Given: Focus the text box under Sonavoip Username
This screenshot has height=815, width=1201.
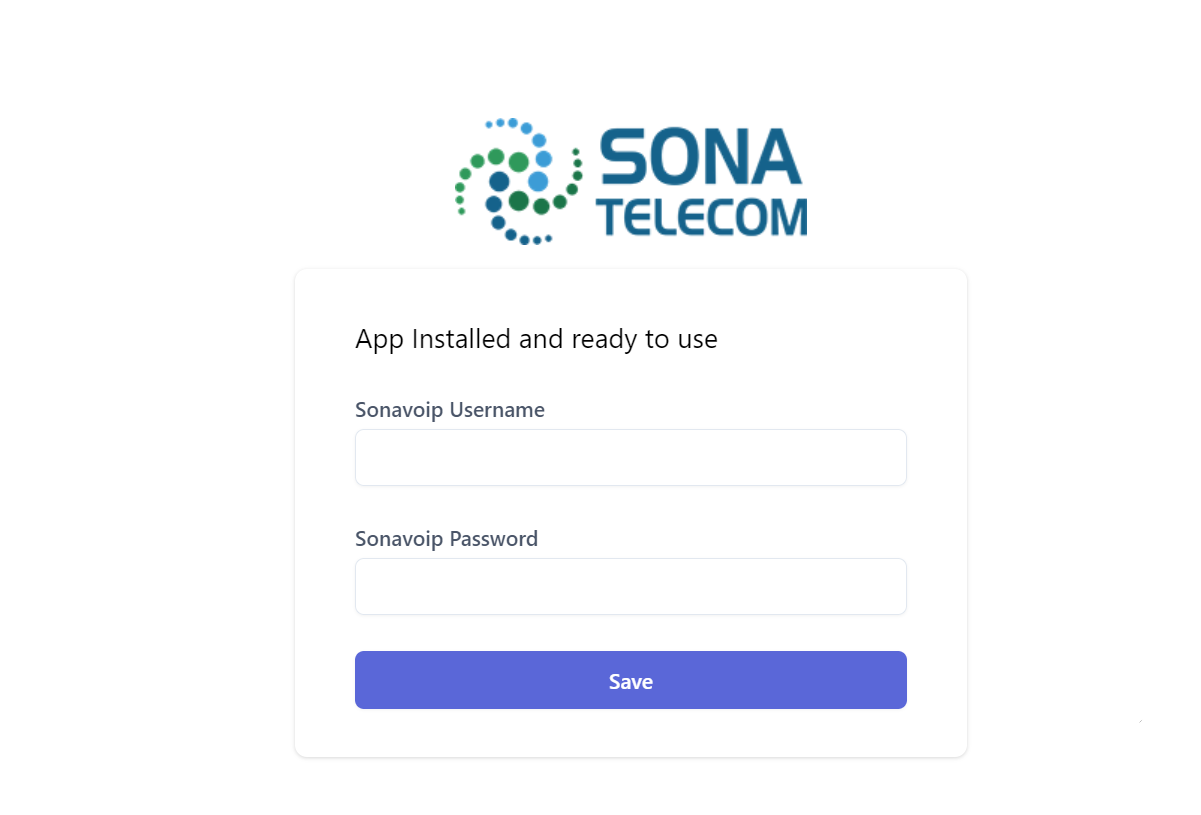Looking at the screenshot, I should pyautogui.click(x=630, y=458).
